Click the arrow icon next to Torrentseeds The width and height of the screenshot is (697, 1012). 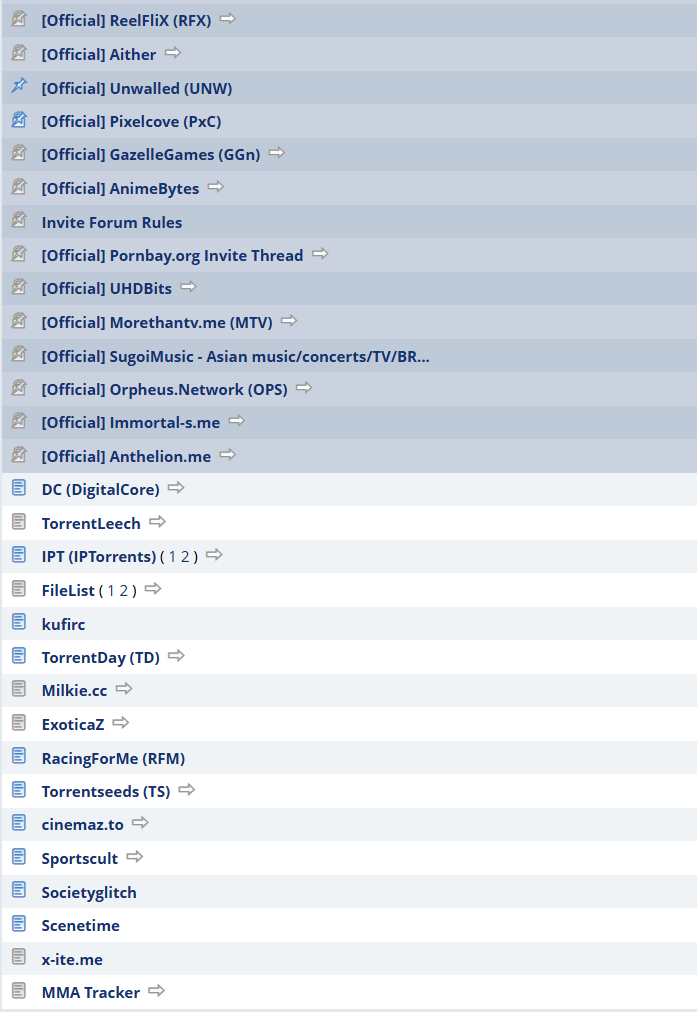tap(187, 789)
